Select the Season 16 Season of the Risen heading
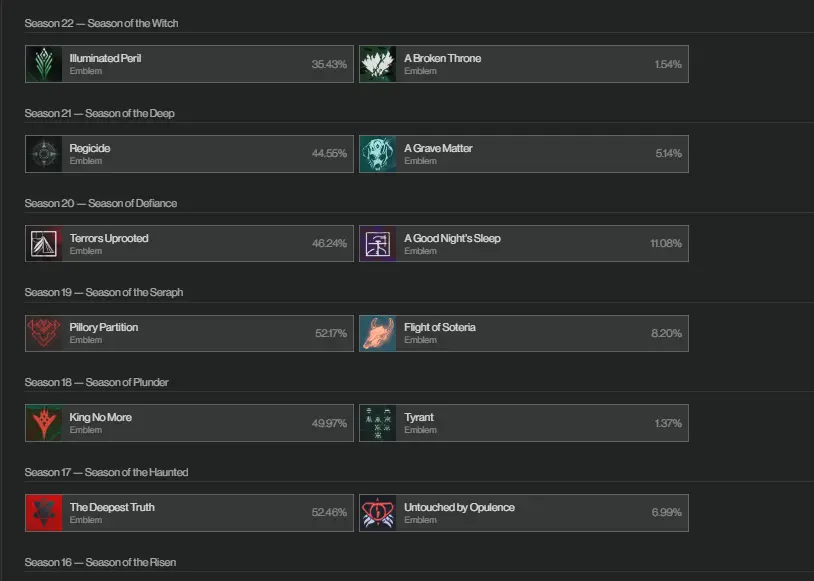Screen dimensions: 814x581 pyautogui.click(x=100, y=562)
